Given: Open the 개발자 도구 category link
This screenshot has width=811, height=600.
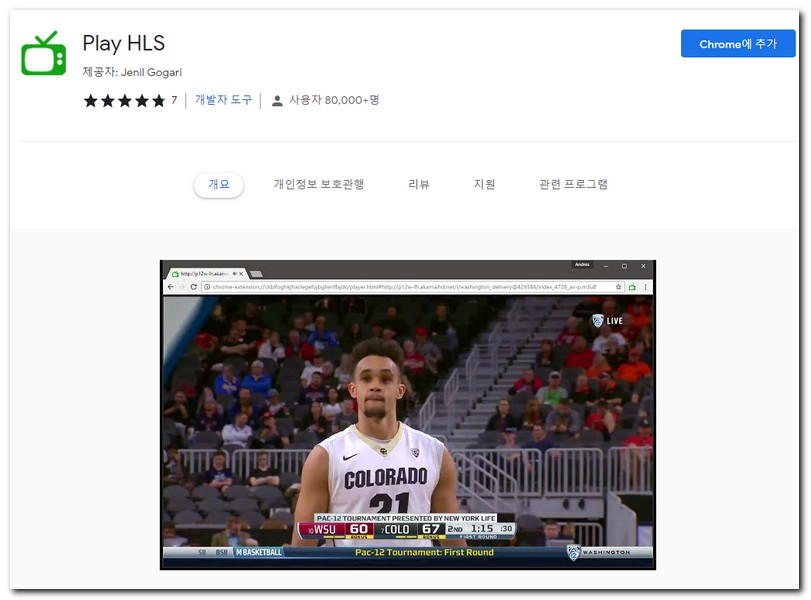Looking at the screenshot, I should pos(223,101).
